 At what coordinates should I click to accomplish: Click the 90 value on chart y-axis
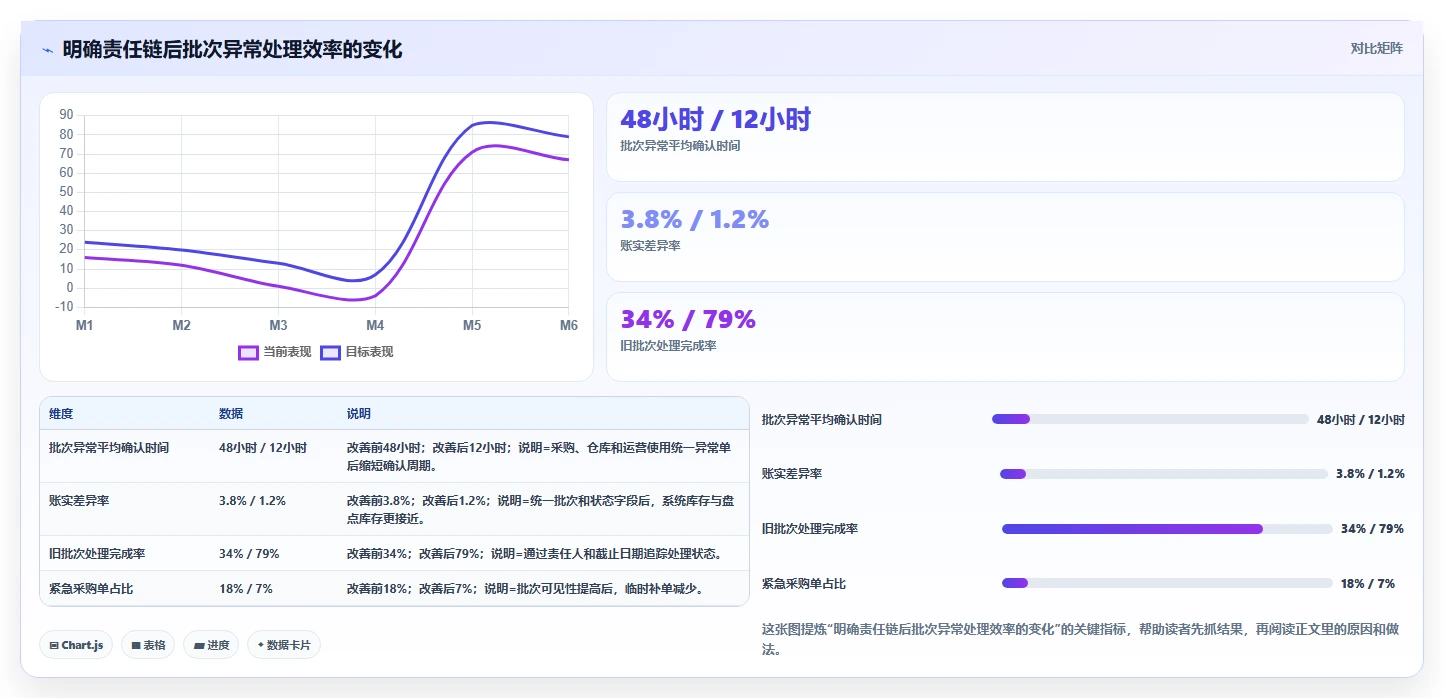click(x=67, y=115)
